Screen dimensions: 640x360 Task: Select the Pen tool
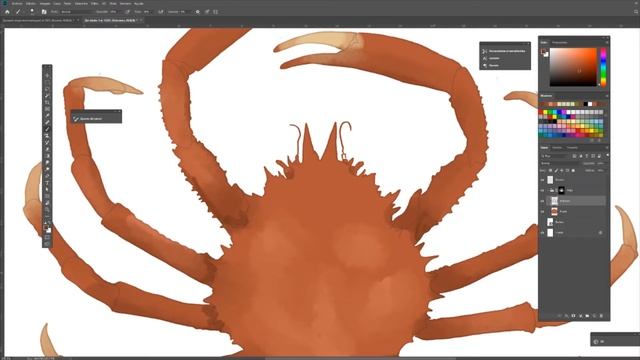[x=47, y=176]
